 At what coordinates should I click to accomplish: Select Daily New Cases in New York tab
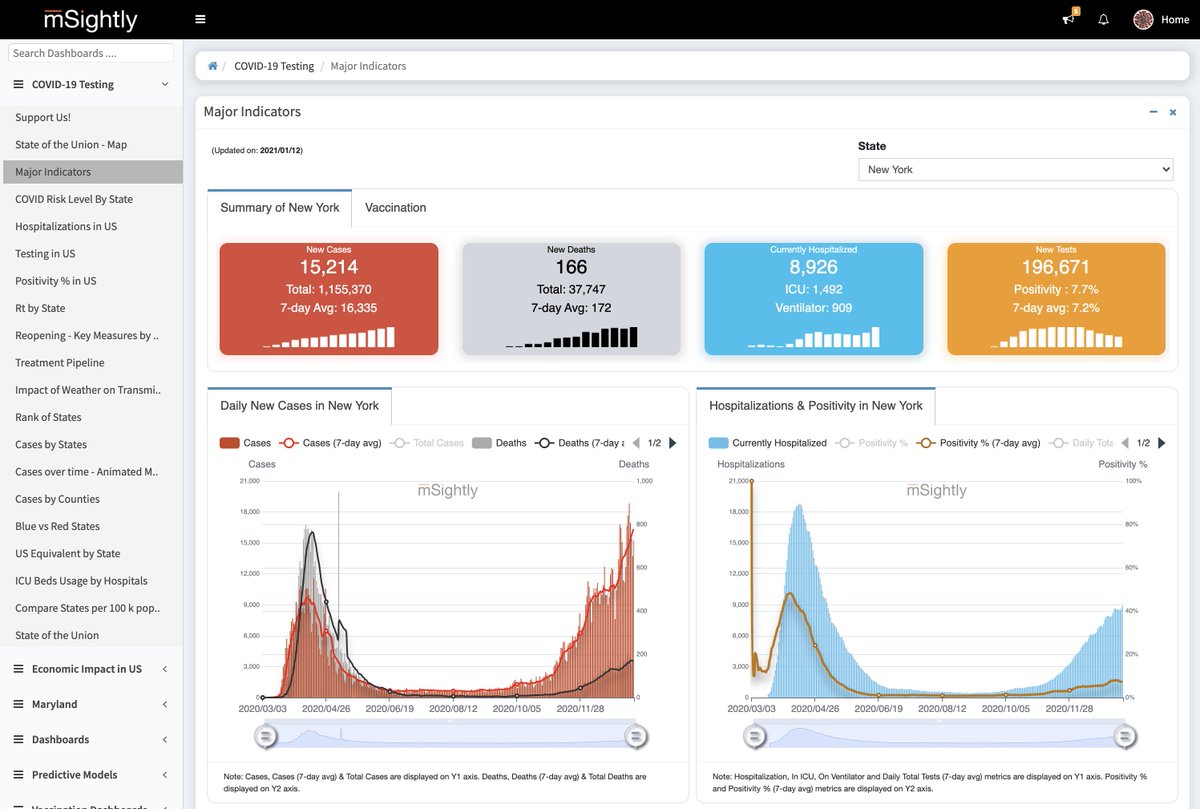click(x=300, y=406)
